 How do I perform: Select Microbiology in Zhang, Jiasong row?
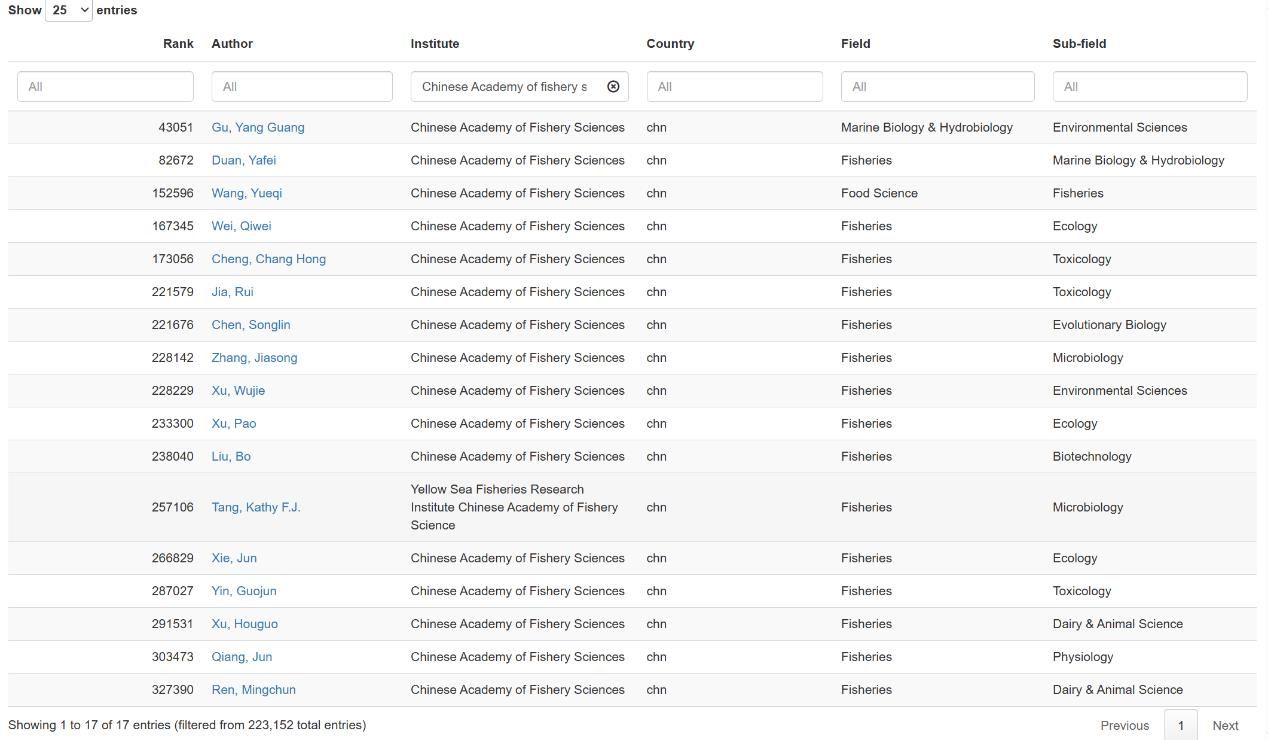pyautogui.click(x=1088, y=358)
